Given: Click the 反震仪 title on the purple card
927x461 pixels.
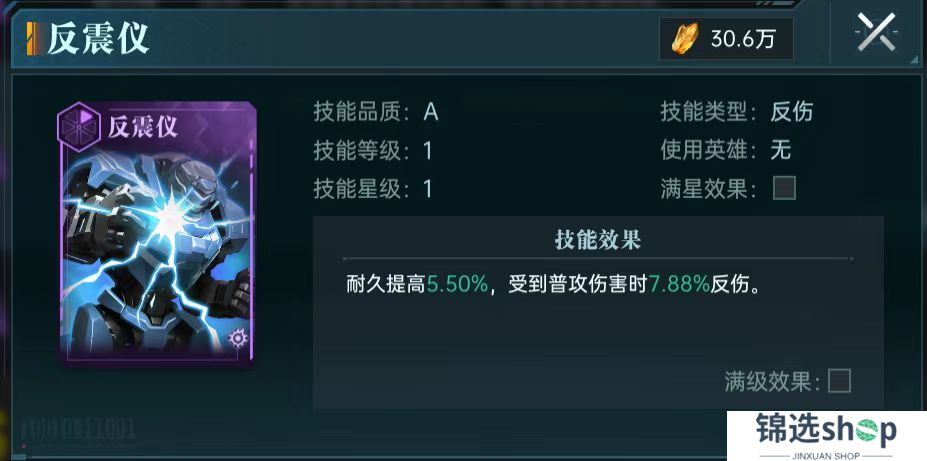Looking at the screenshot, I should pos(142,126).
